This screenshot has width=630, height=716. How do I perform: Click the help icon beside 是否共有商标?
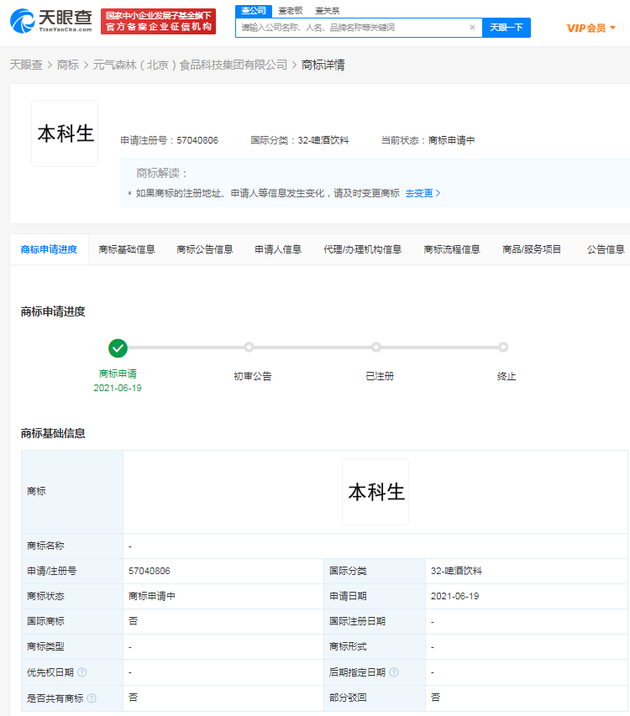[x=91, y=698]
